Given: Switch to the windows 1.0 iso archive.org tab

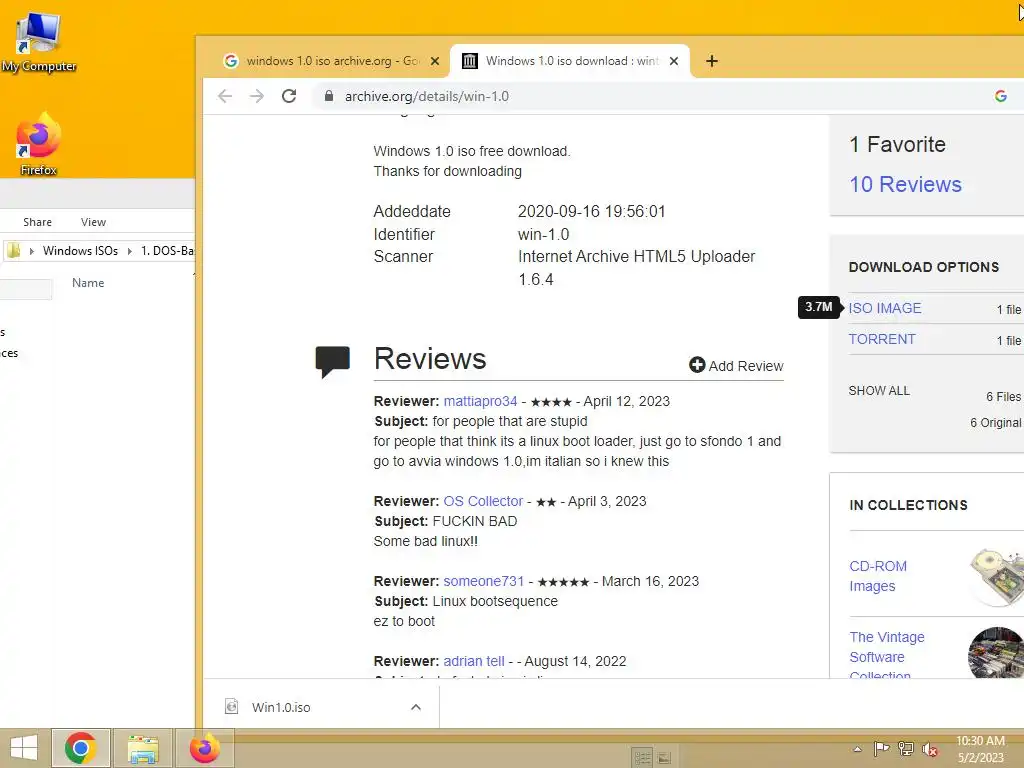Looking at the screenshot, I should tap(332, 61).
